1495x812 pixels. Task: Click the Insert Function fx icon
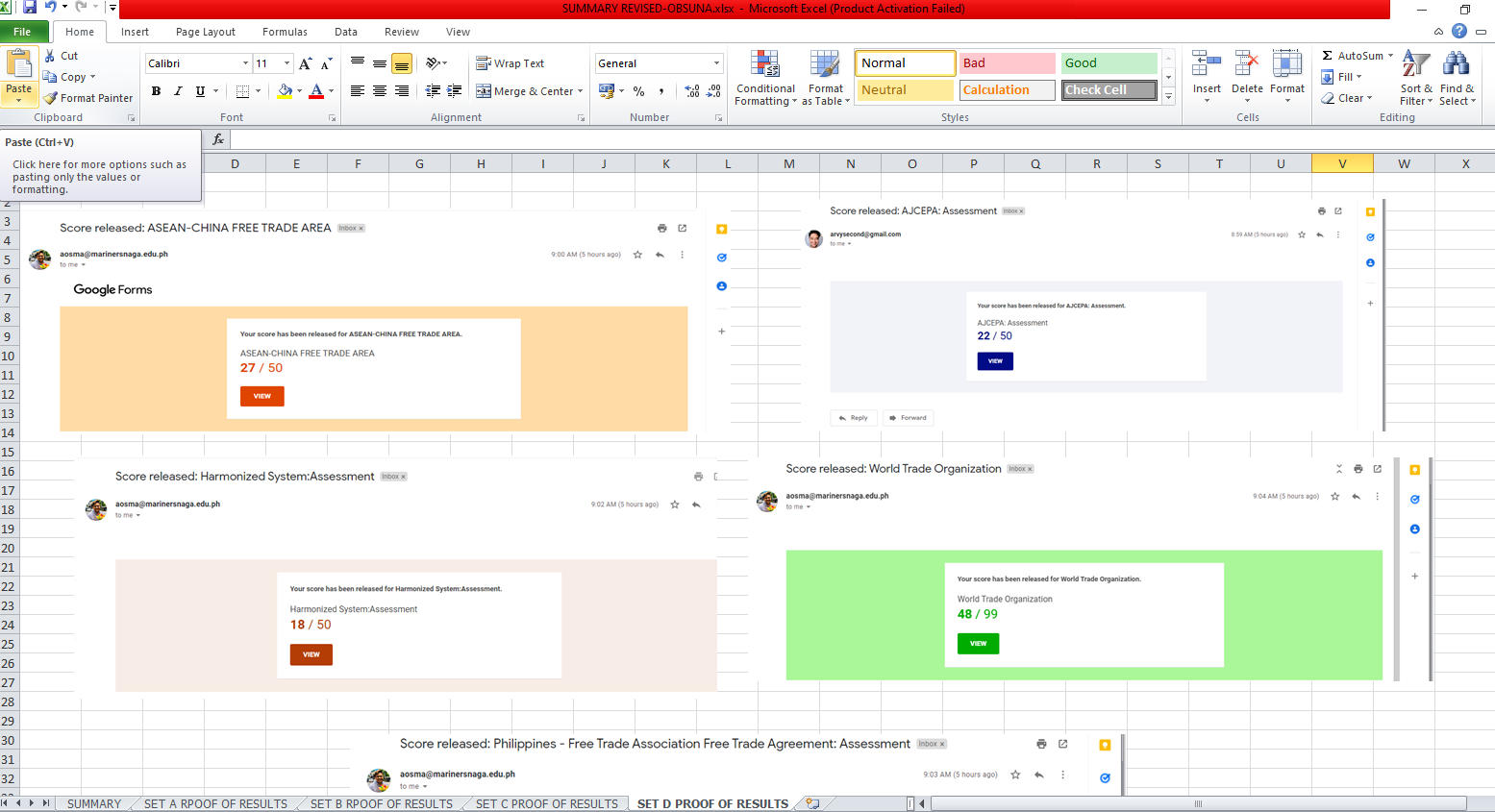click(218, 139)
